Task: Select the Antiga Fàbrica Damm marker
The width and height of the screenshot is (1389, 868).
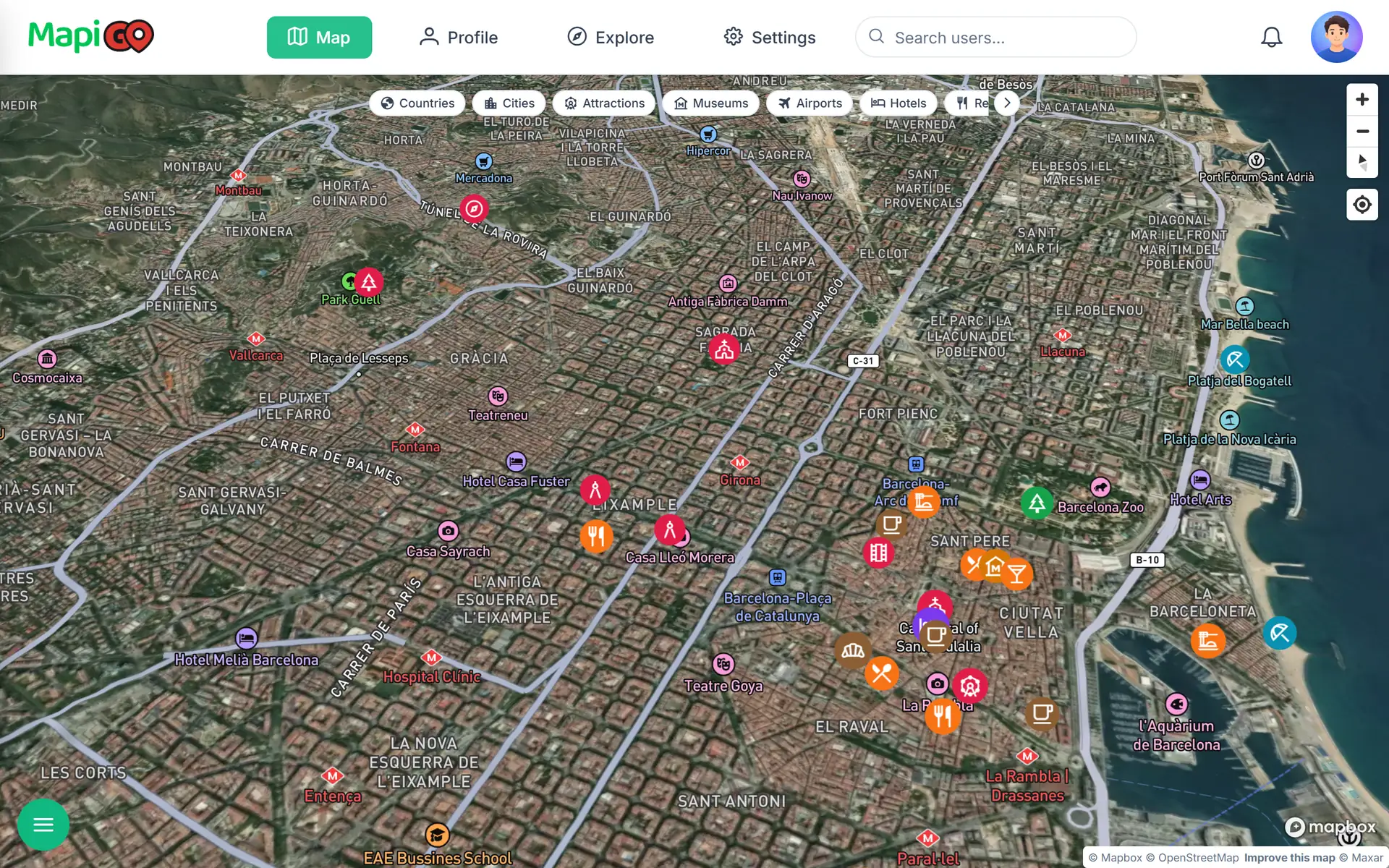Action: click(728, 284)
